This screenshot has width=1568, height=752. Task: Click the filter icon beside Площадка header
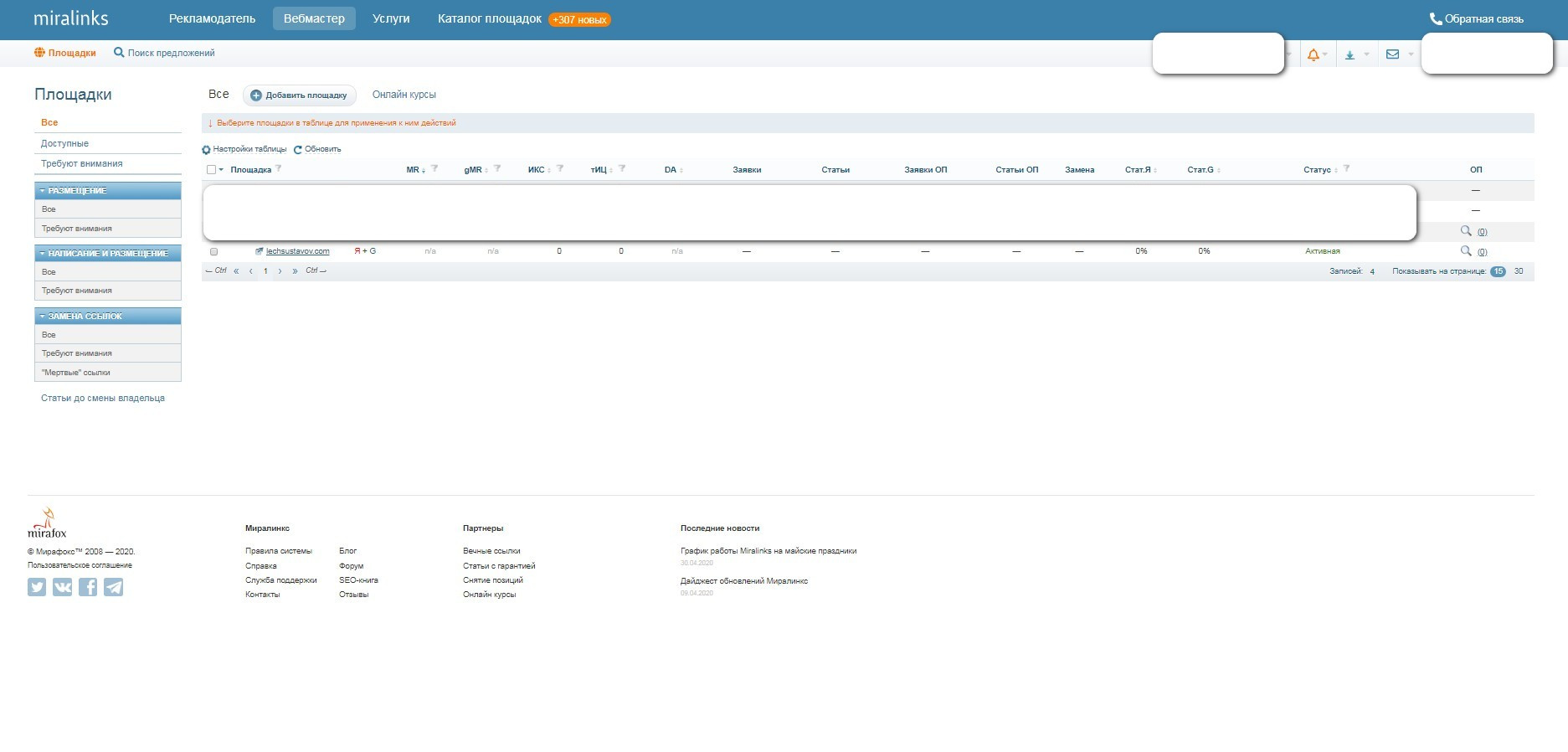pos(279,169)
